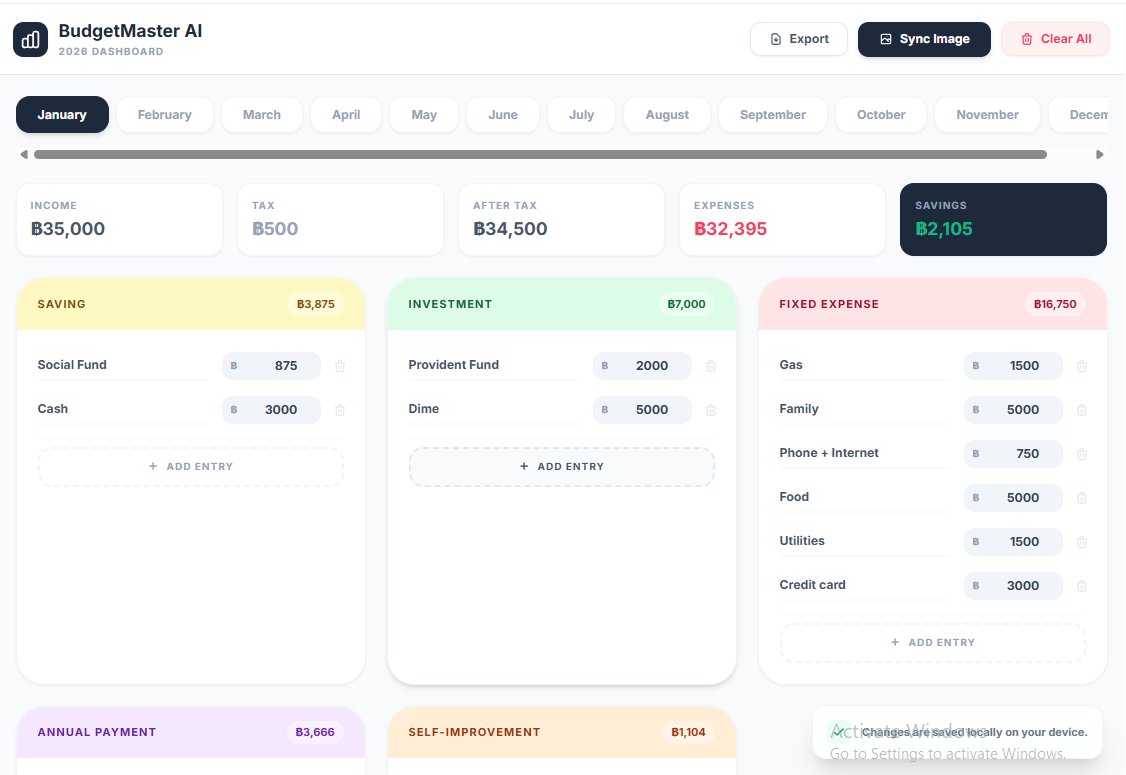Click the Saving total ฿3,875 badge
This screenshot has width=1126, height=775.
tap(316, 305)
